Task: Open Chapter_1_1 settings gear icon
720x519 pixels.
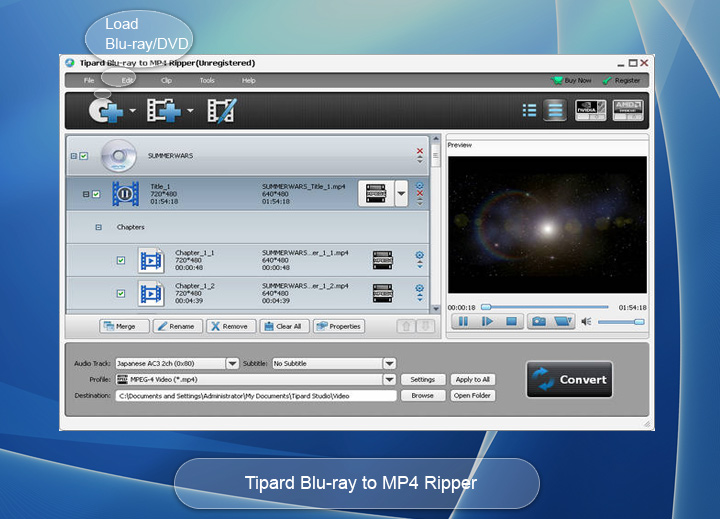Action: [420, 255]
